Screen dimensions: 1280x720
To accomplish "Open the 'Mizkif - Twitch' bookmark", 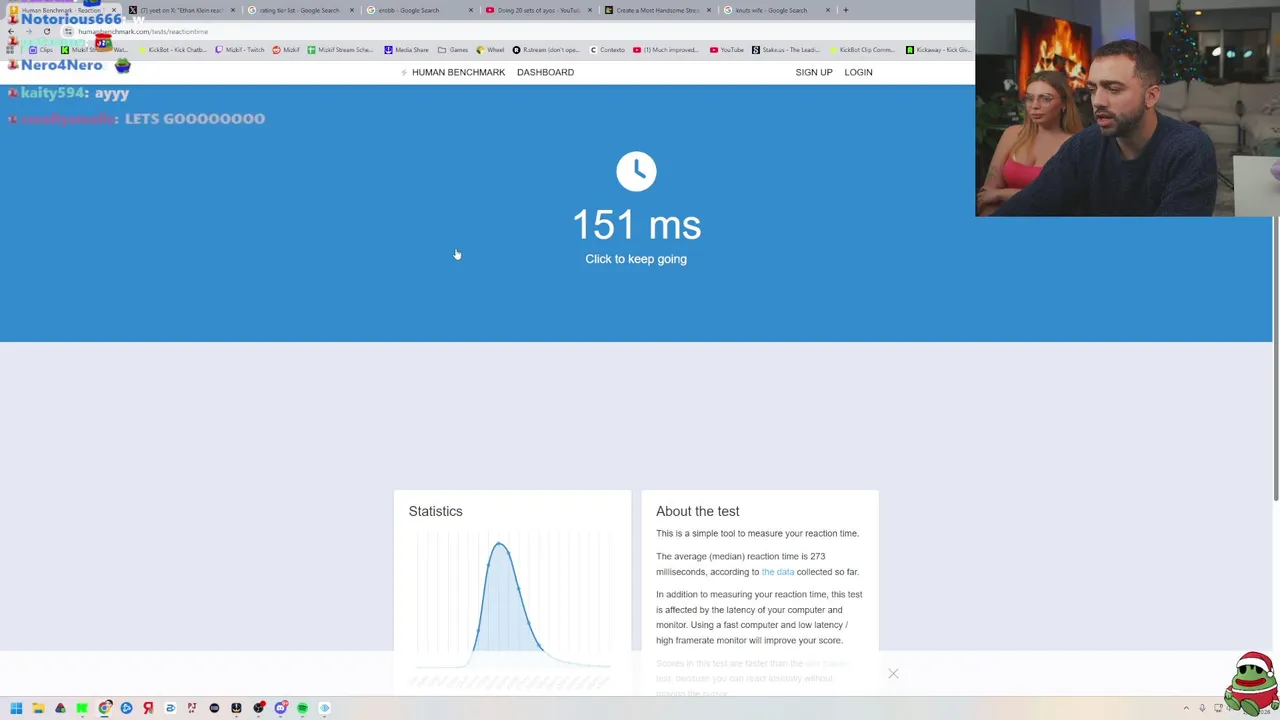I will point(239,50).
